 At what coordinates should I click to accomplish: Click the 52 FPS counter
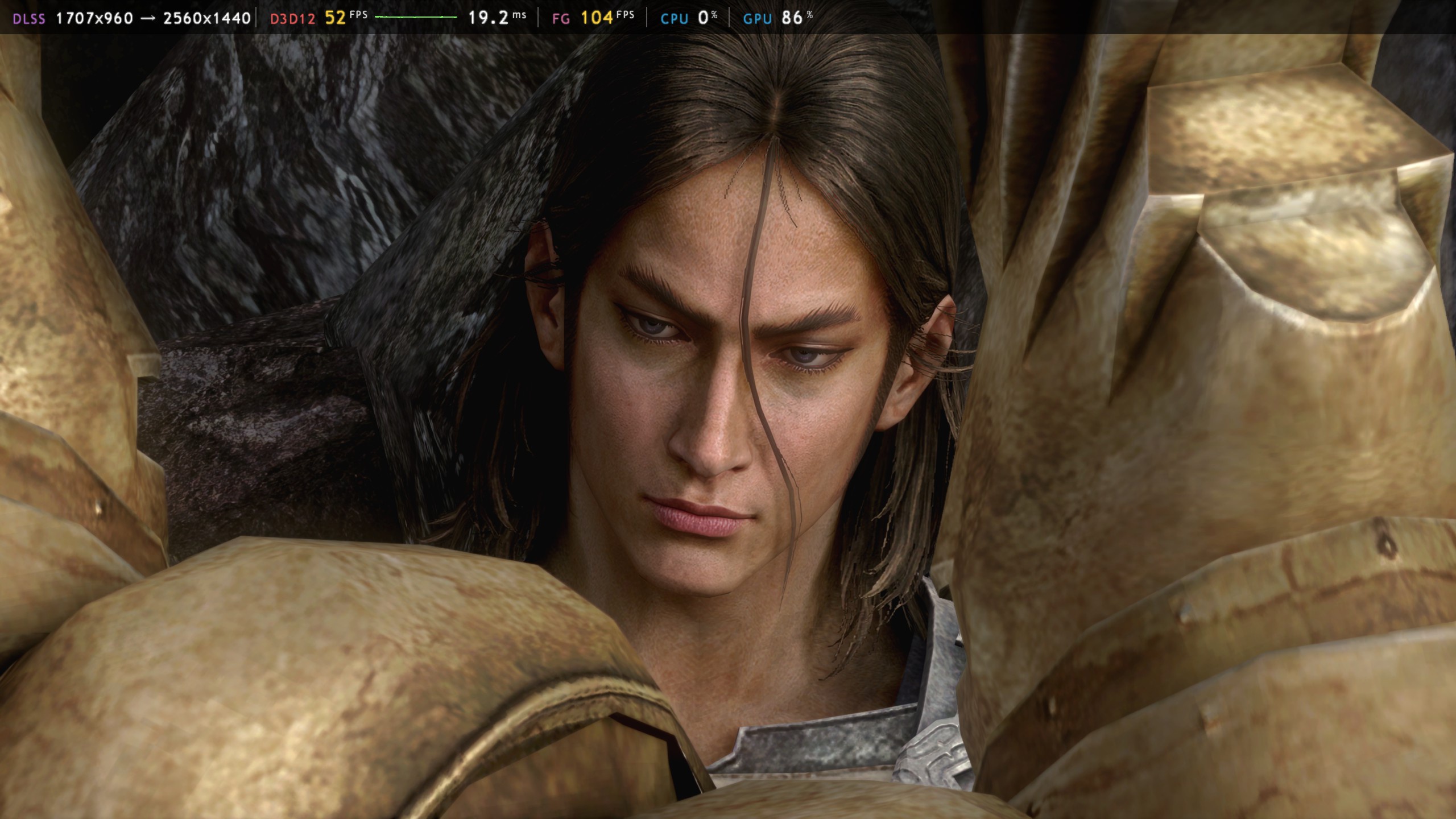(x=346, y=18)
